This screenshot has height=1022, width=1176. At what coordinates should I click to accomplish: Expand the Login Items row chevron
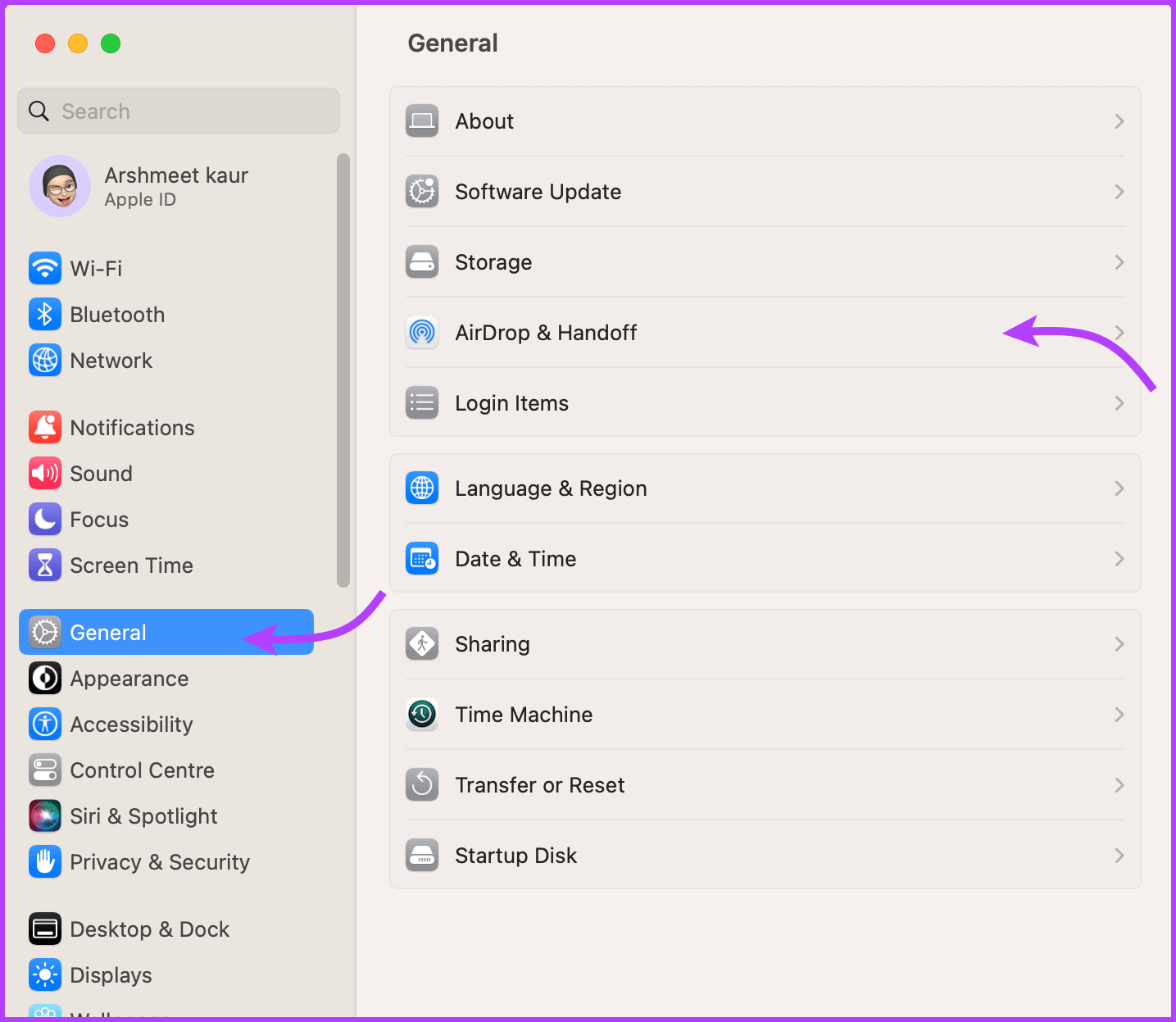tap(1119, 403)
